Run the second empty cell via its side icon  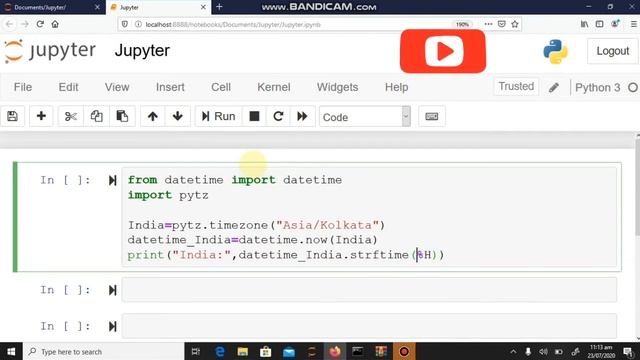pos(112,290)
